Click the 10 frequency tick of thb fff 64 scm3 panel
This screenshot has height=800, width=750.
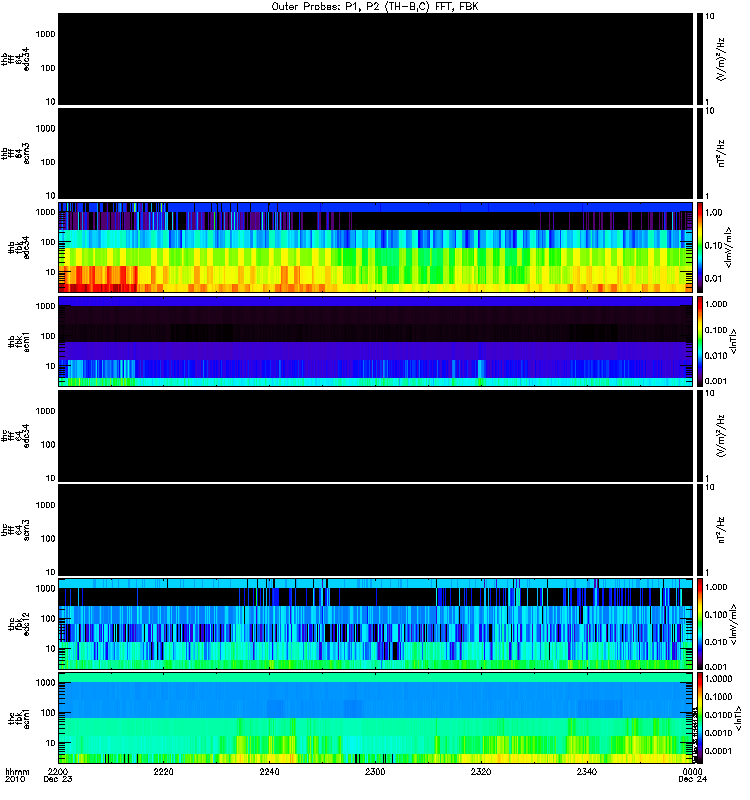pos(50,196)
